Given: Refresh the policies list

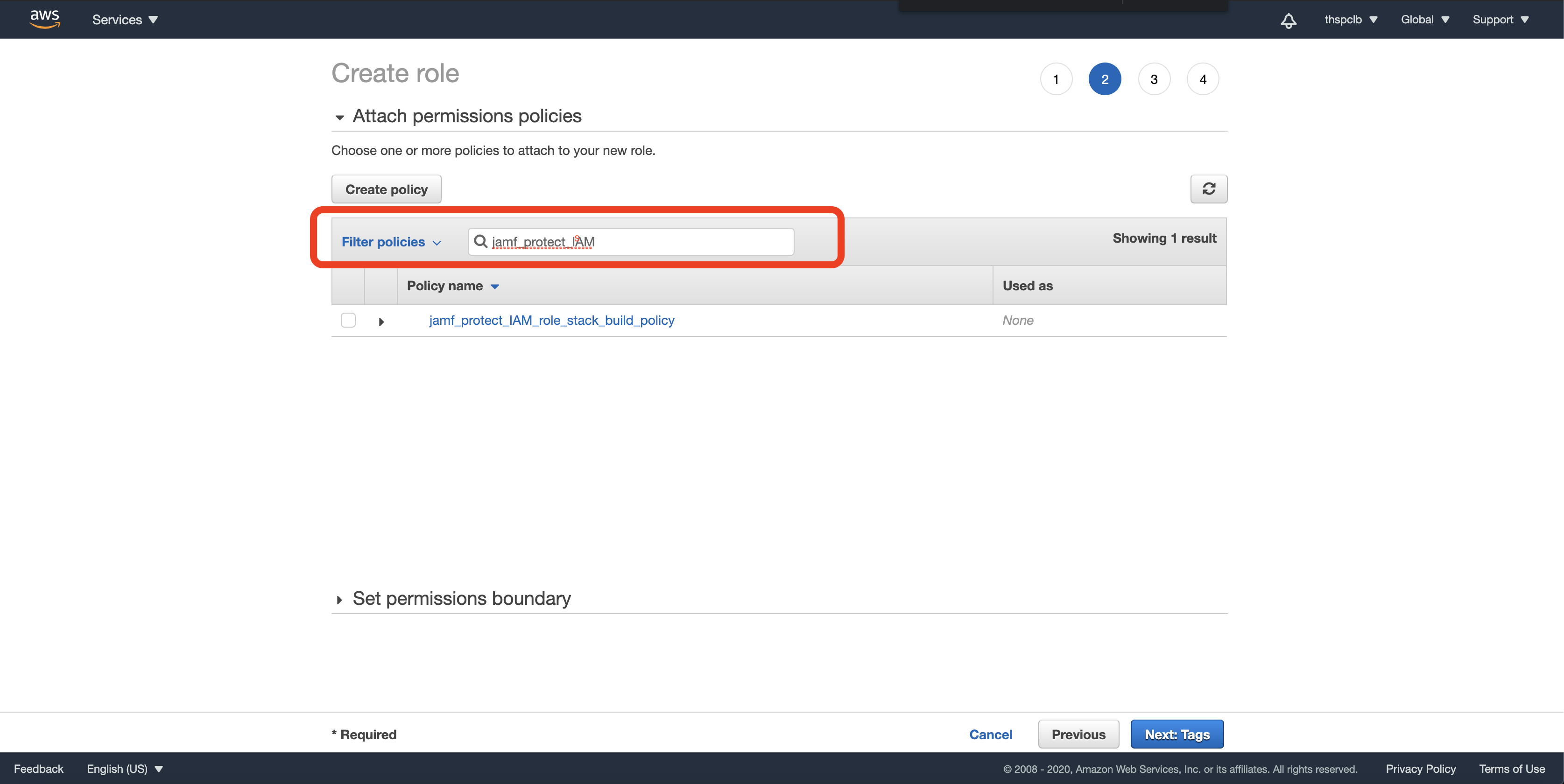Looking at the screenshot, I should [1208, 189].
